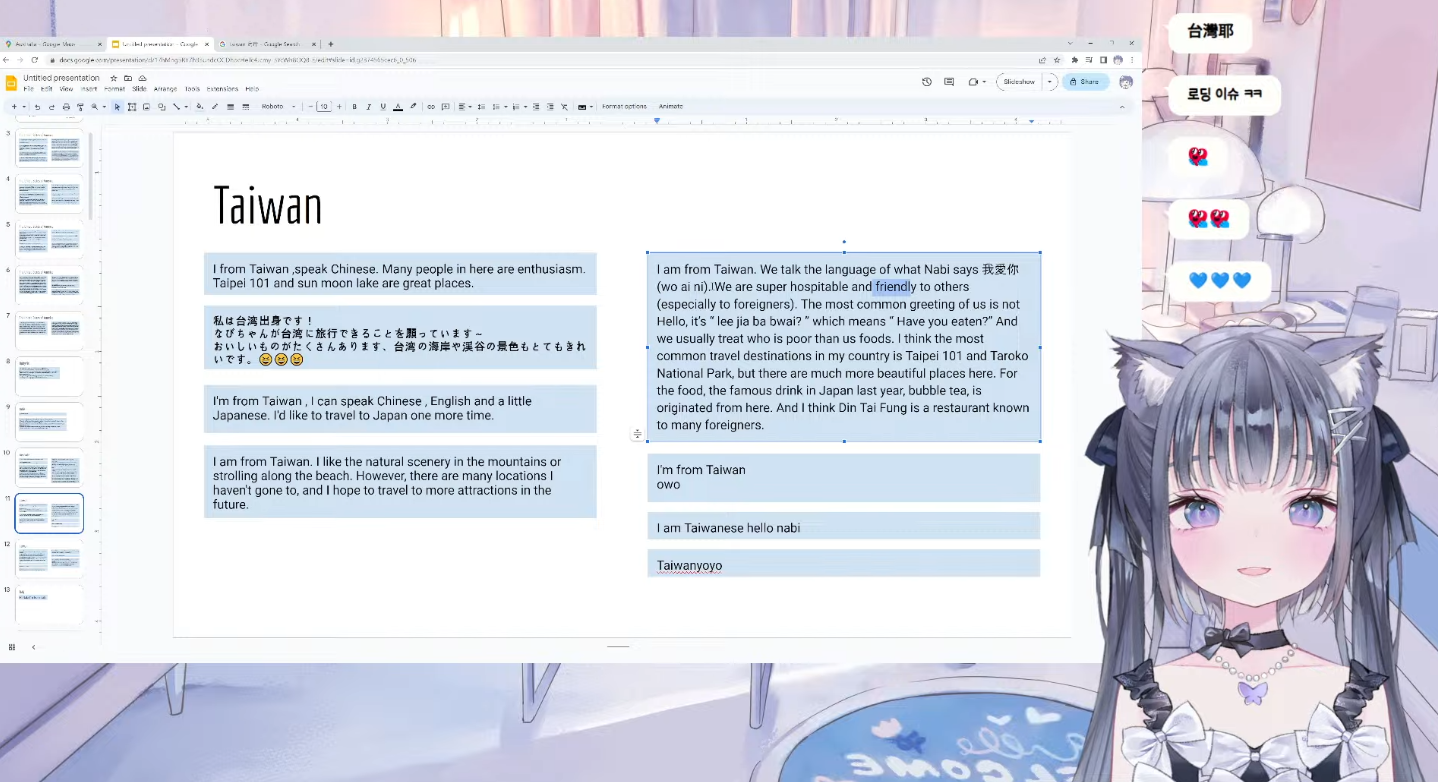This screenshot has height=782, width=1438.
Task: Open the Roboto font dropdown
Action: (279, 106)
